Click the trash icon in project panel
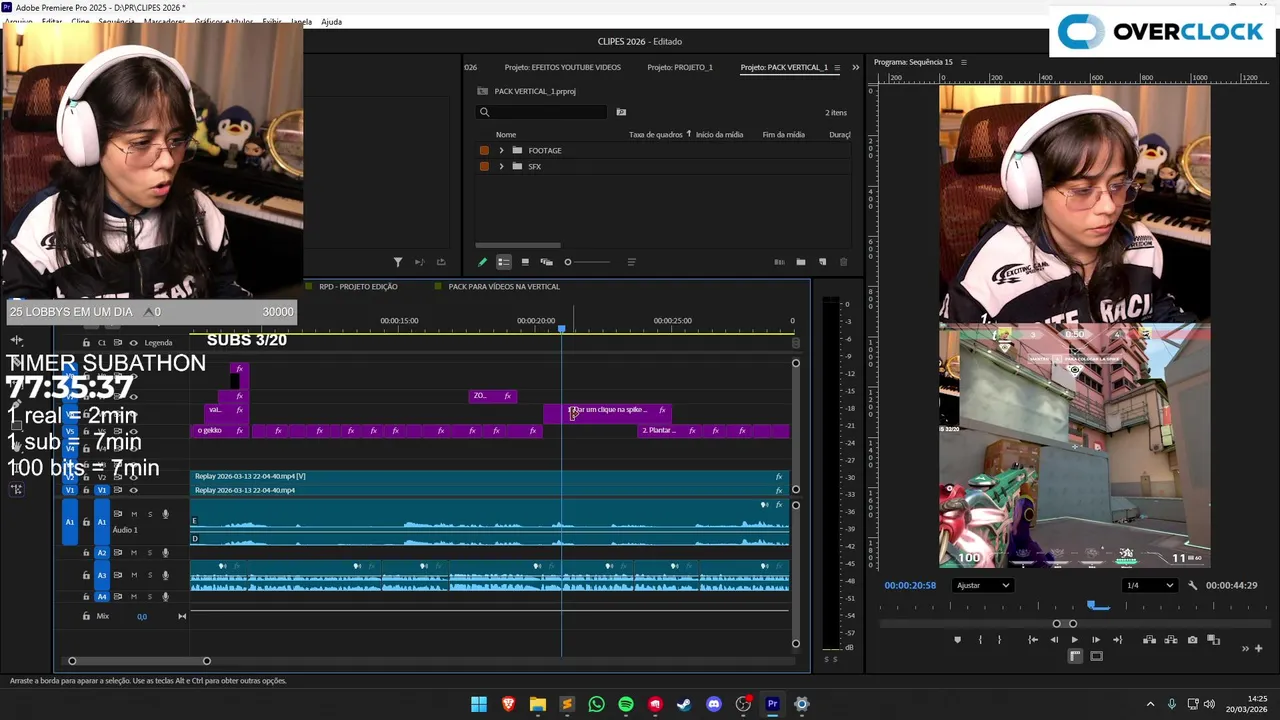Image resolution: width=1280 pixels, height=720 pixels. point(843,262)
